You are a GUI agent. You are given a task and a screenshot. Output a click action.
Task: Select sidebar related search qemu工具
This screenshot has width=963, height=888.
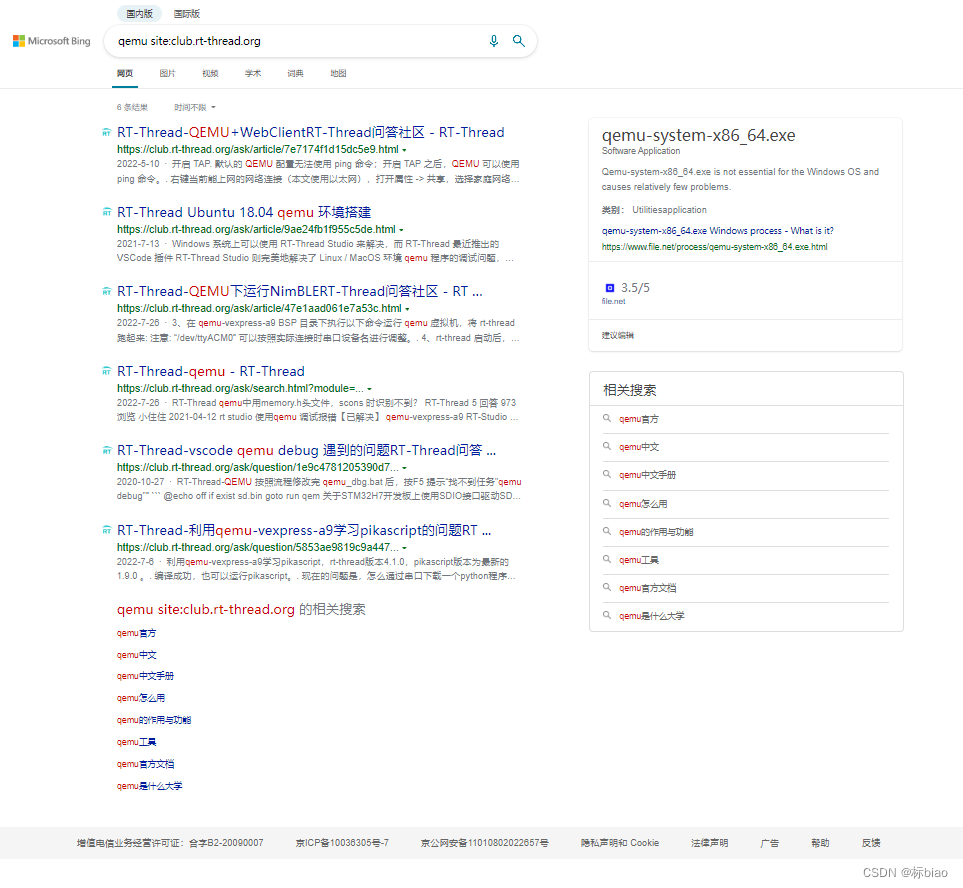pyautogui.click(x=639, y=560)
